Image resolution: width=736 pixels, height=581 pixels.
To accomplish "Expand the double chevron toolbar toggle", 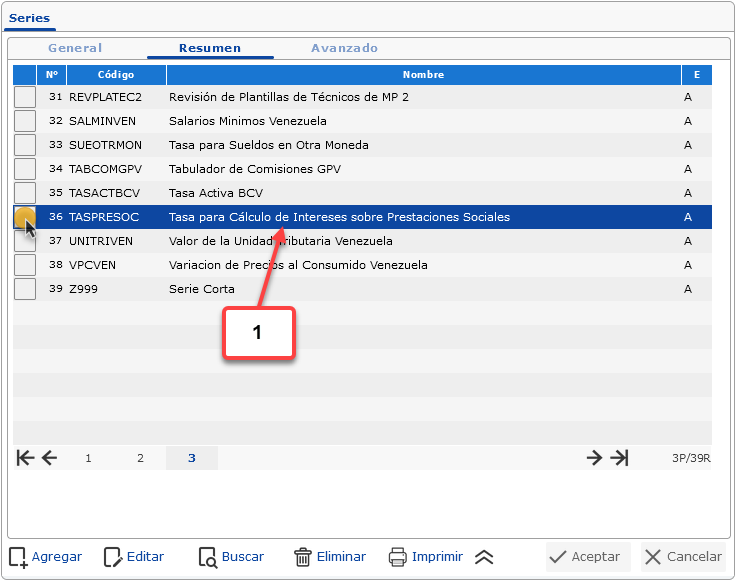I will [x=484, y=557].
